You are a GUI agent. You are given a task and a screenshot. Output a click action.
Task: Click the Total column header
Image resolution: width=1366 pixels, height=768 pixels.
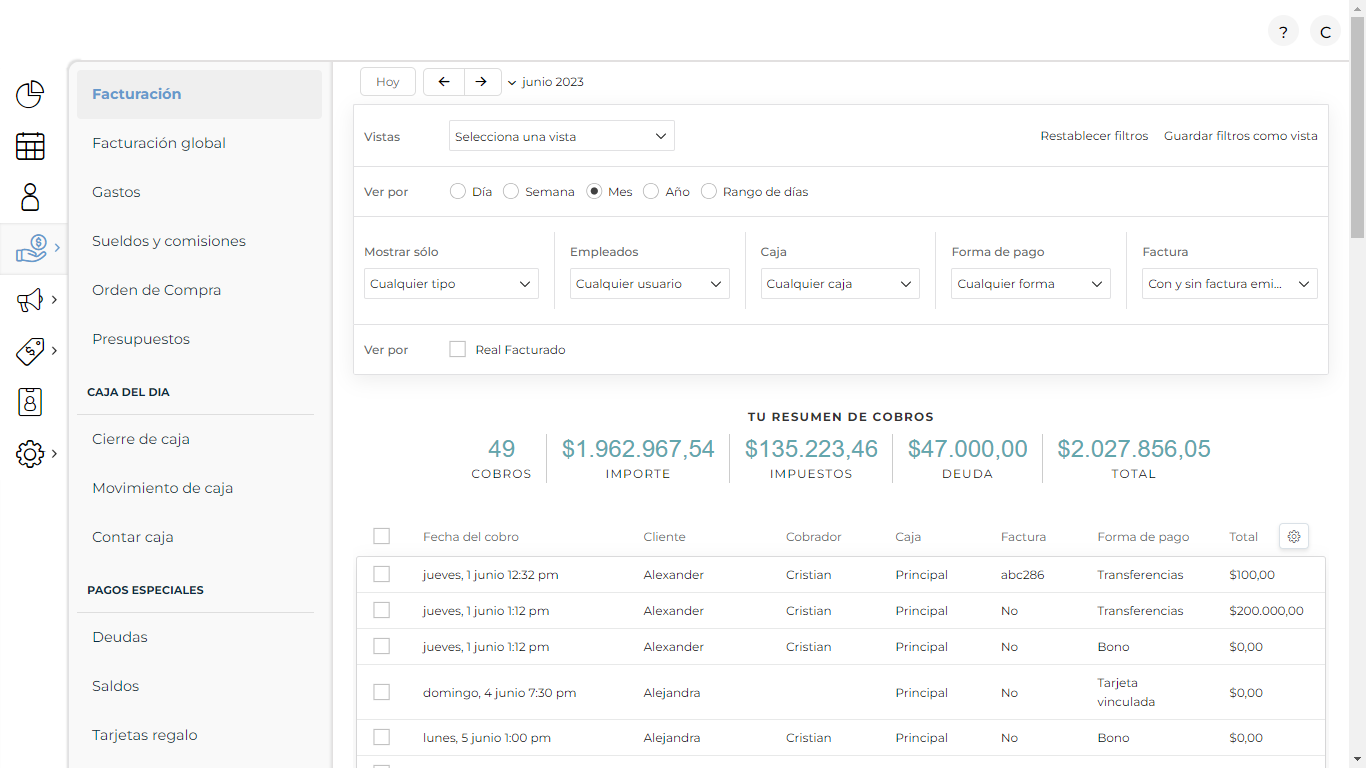coord(1243,537)
